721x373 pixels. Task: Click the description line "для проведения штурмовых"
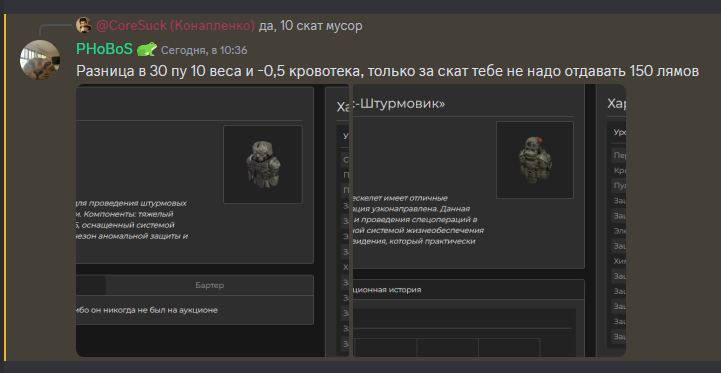[132, 203]
